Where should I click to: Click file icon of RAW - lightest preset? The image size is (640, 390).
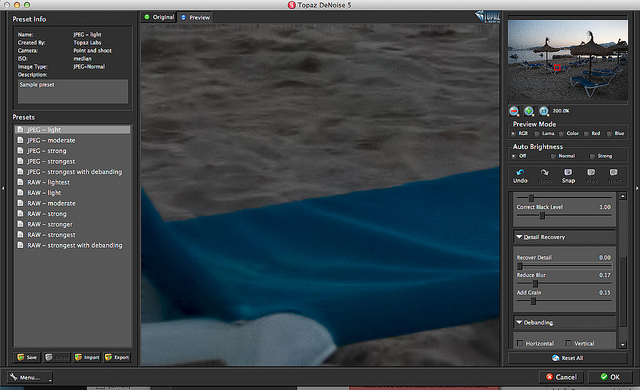coord(20,182)
